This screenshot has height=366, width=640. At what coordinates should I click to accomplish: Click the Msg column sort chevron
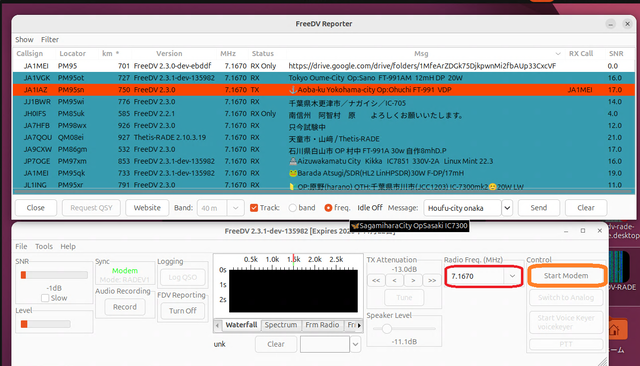pyautogui.click(x=558, y=54)
